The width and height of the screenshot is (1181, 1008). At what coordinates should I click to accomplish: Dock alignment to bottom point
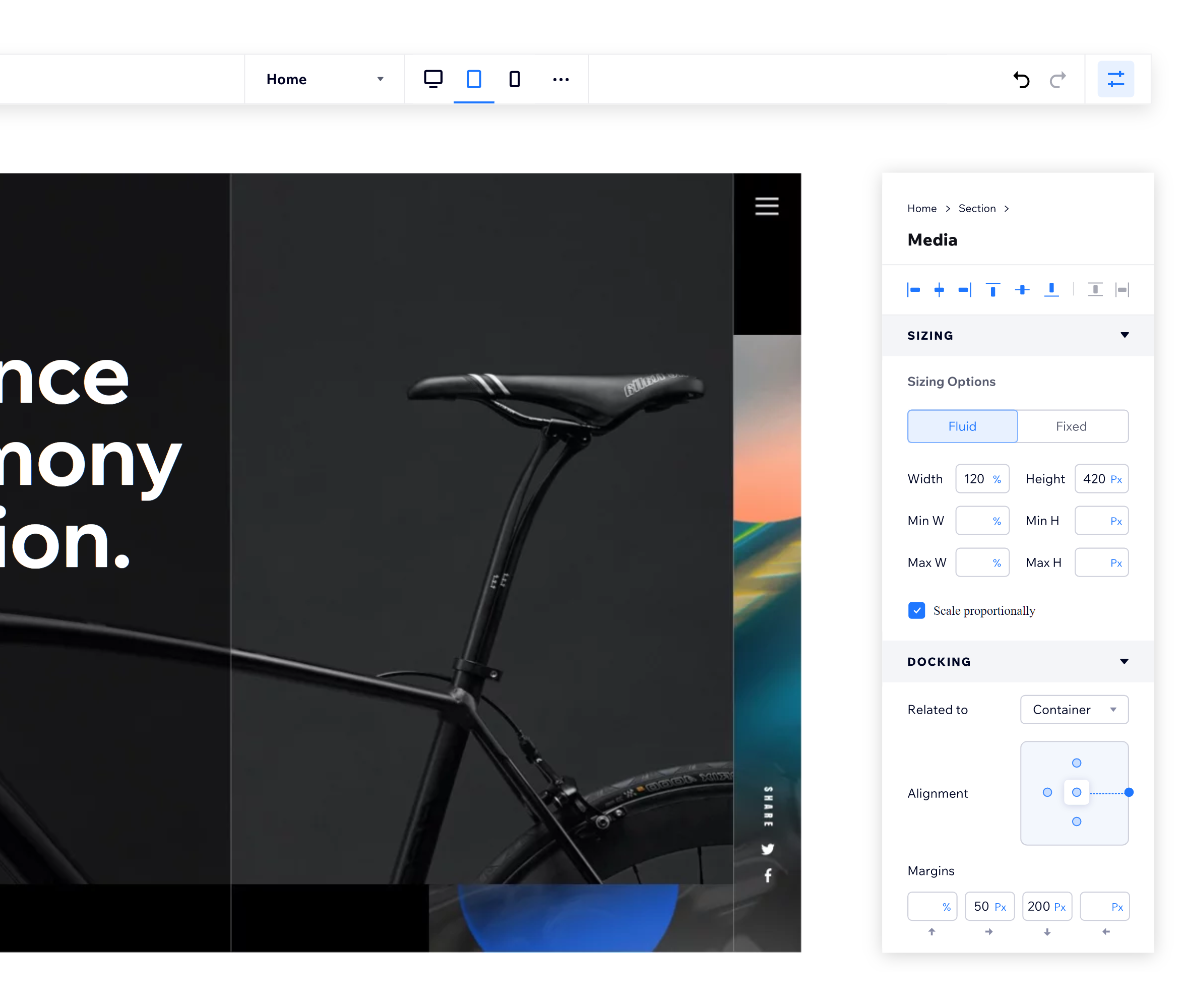[x=1076, y=822]
